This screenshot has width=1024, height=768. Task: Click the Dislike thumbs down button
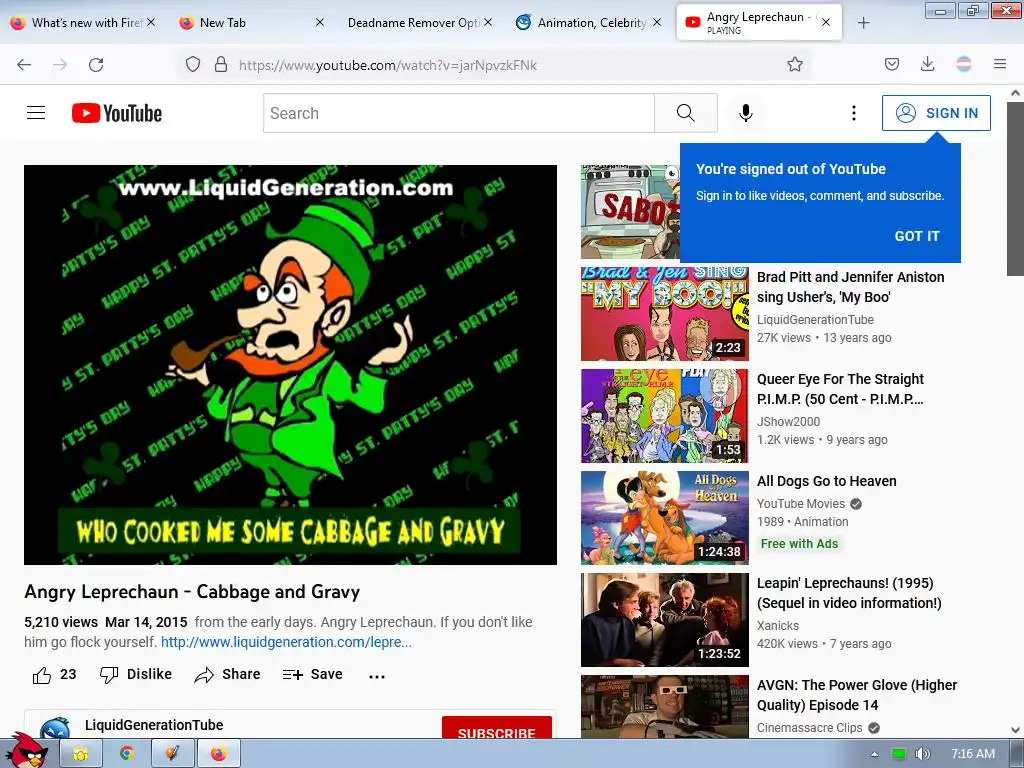(136, 675)
